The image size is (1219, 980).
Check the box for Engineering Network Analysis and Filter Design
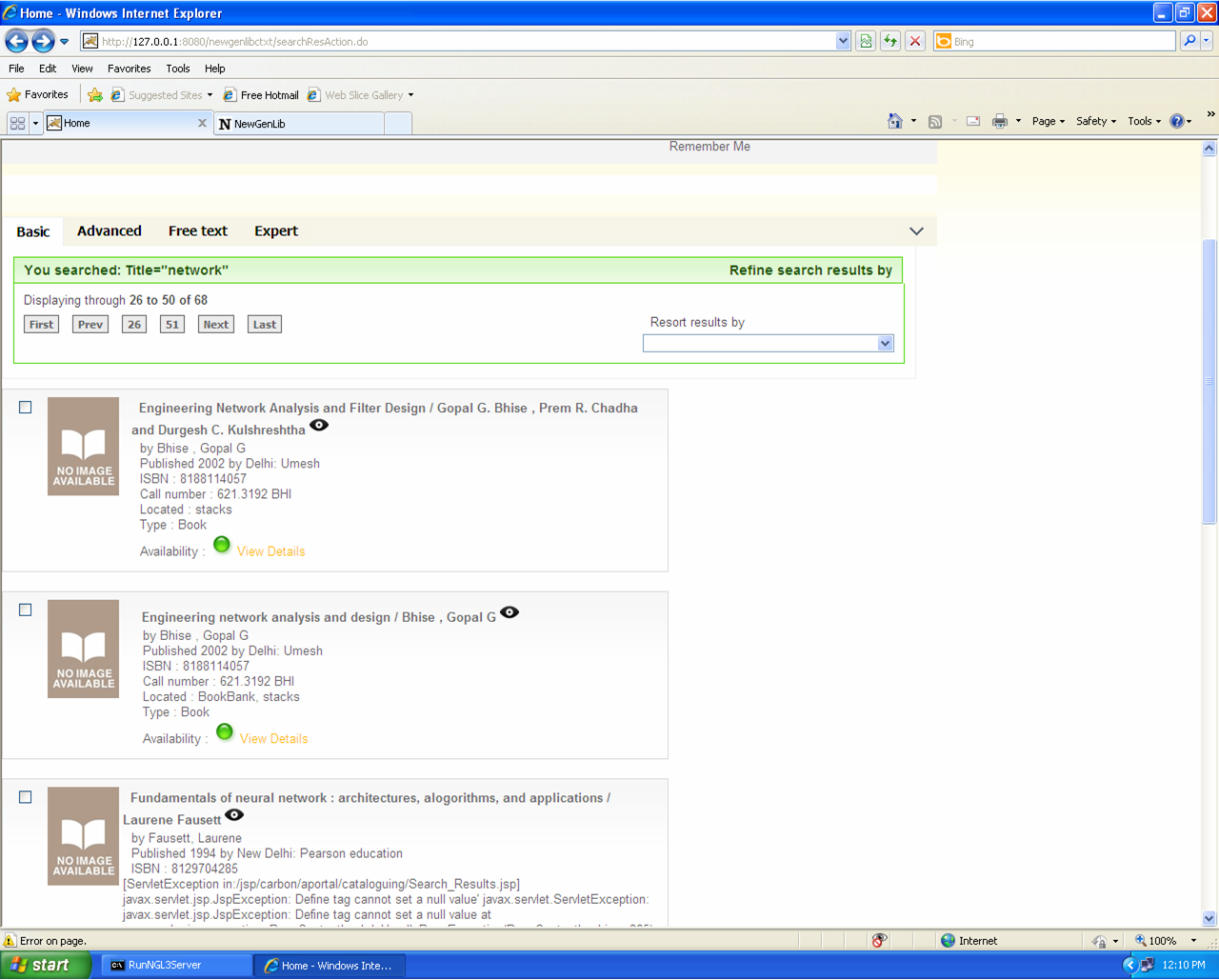click(x=26, y=407)
